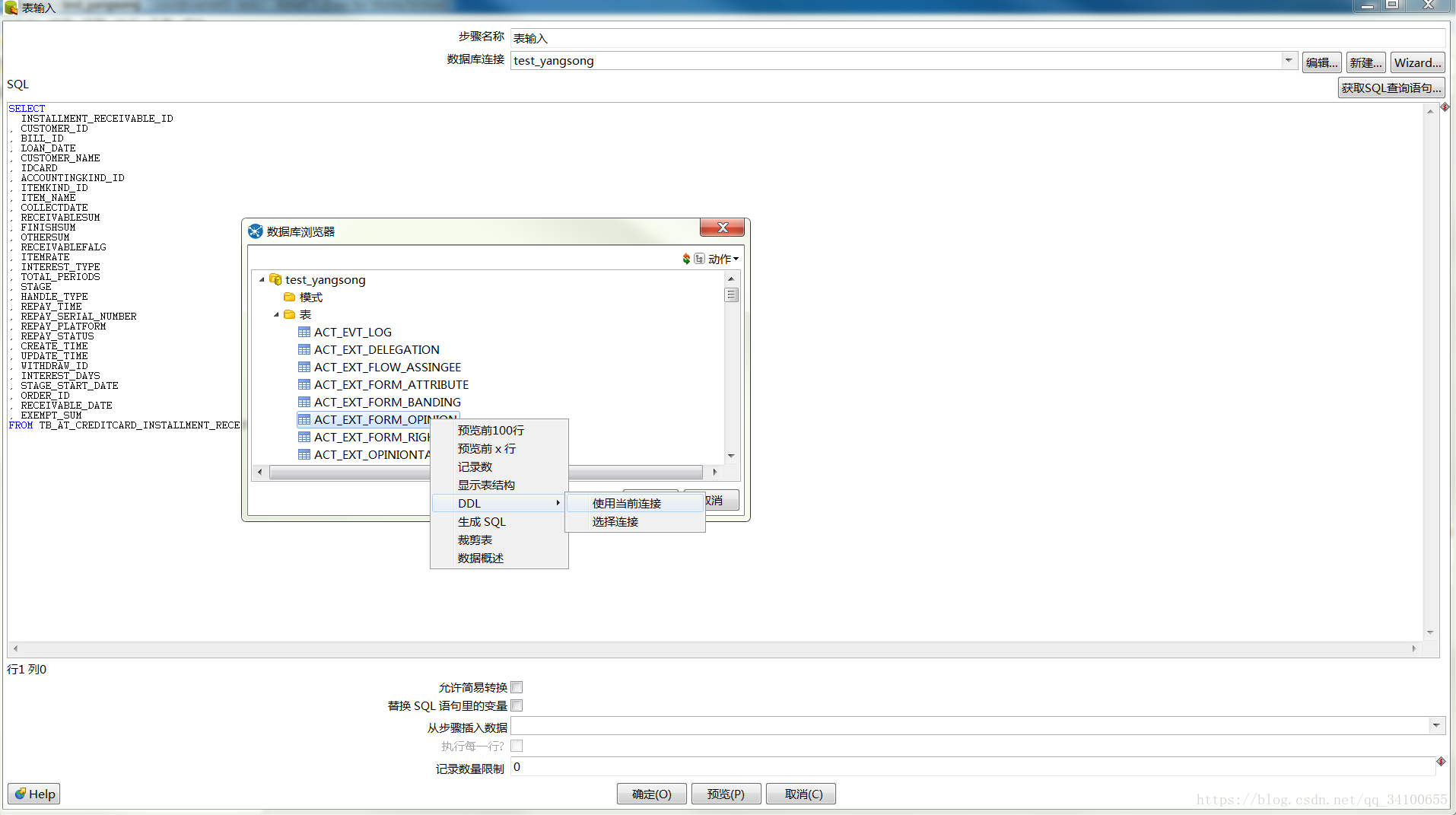This screenshot has height=815, width=1456.
Task: Click the SQL editor vertical scrollbar down arrow
Action: tap(1430, 632)
